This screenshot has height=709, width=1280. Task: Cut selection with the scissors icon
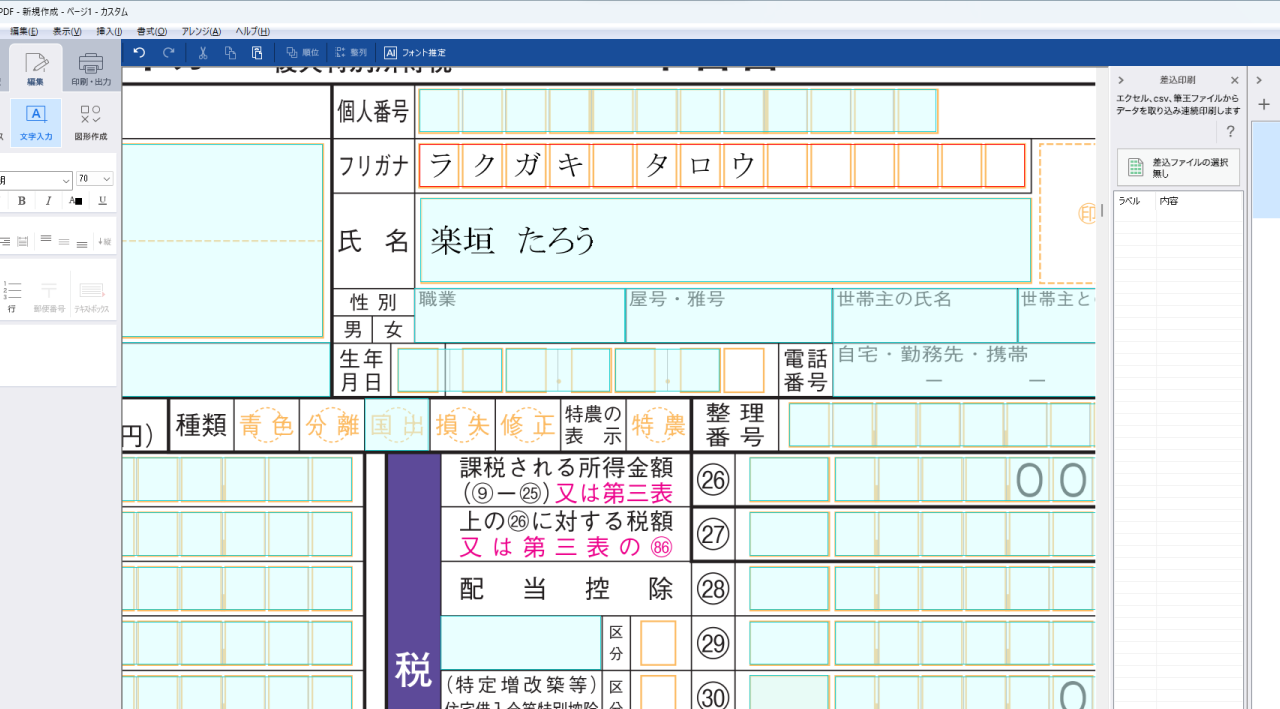(x=203, y=53)
